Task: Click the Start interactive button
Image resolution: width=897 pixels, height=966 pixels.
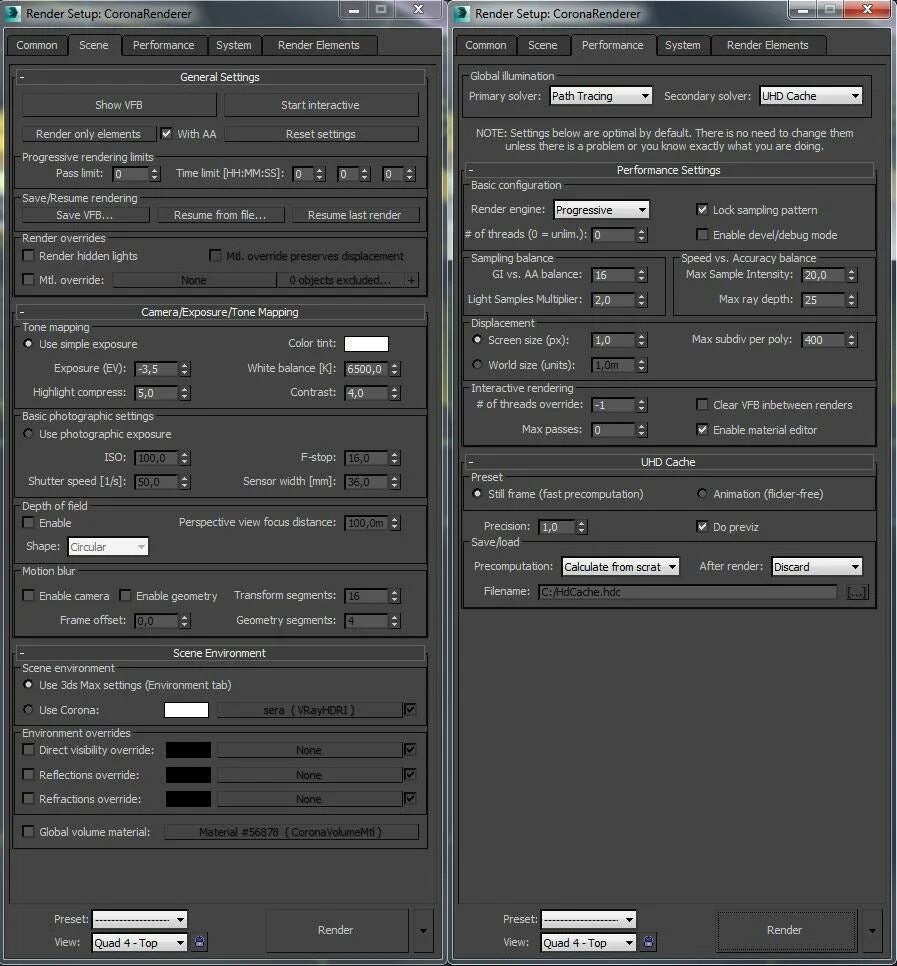Action: coord(320,105)
